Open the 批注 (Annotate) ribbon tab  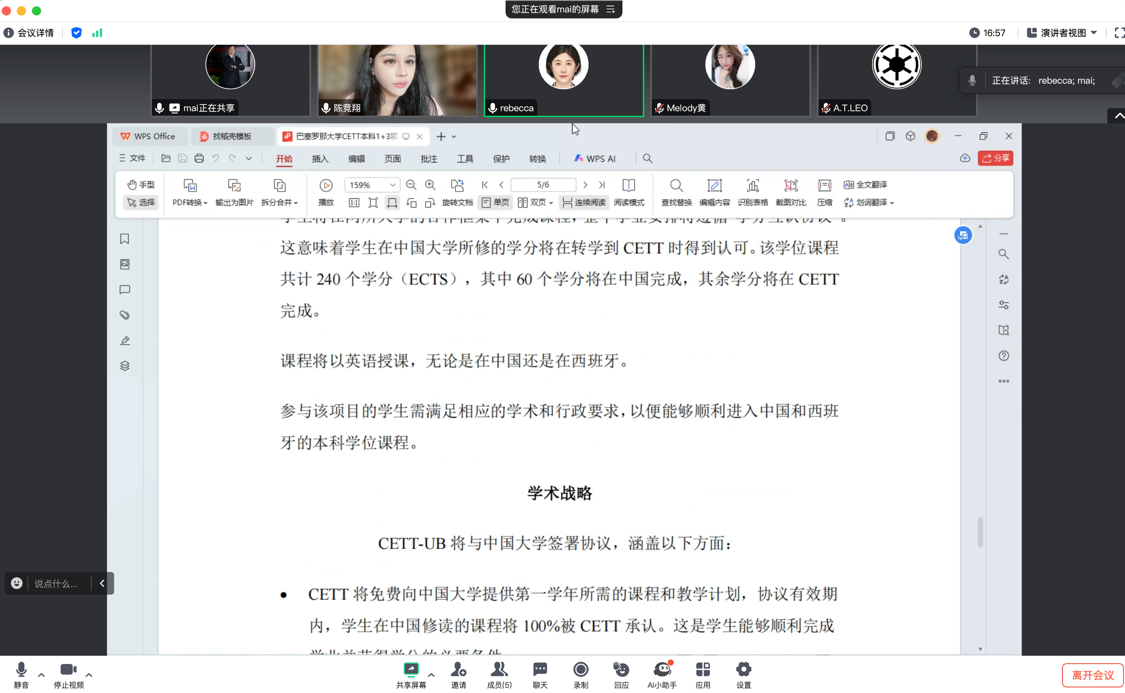tap(429, 159)
